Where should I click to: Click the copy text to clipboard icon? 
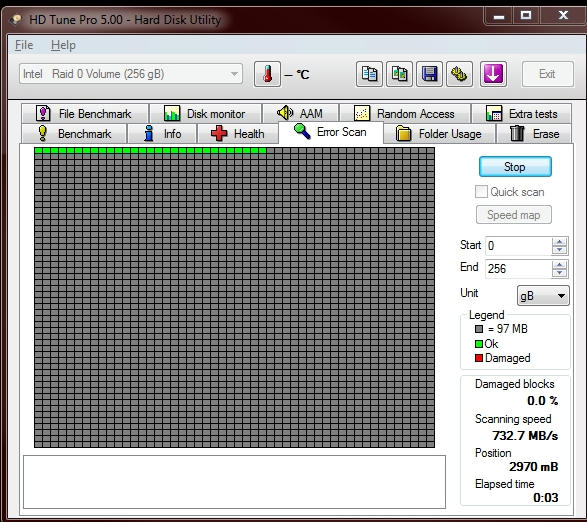point(369,74)
